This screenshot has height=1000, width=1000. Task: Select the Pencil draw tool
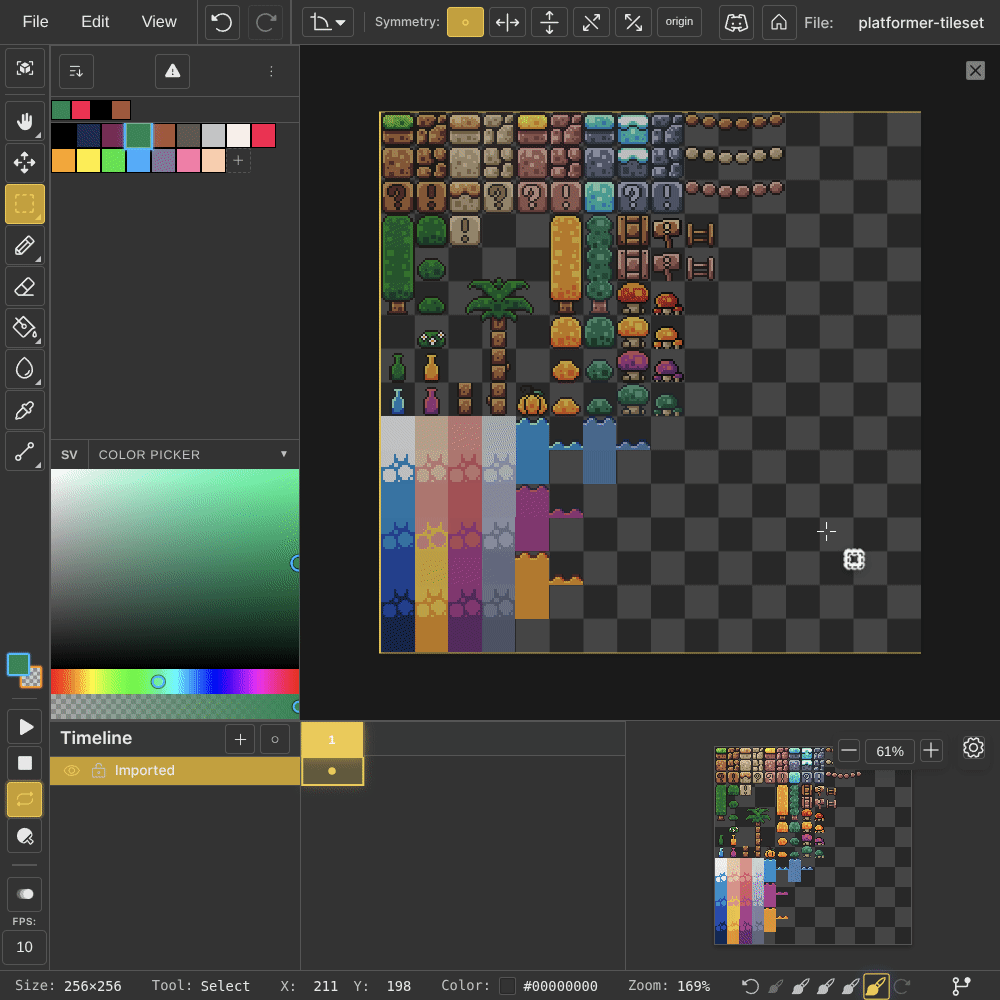coord(25,245)
